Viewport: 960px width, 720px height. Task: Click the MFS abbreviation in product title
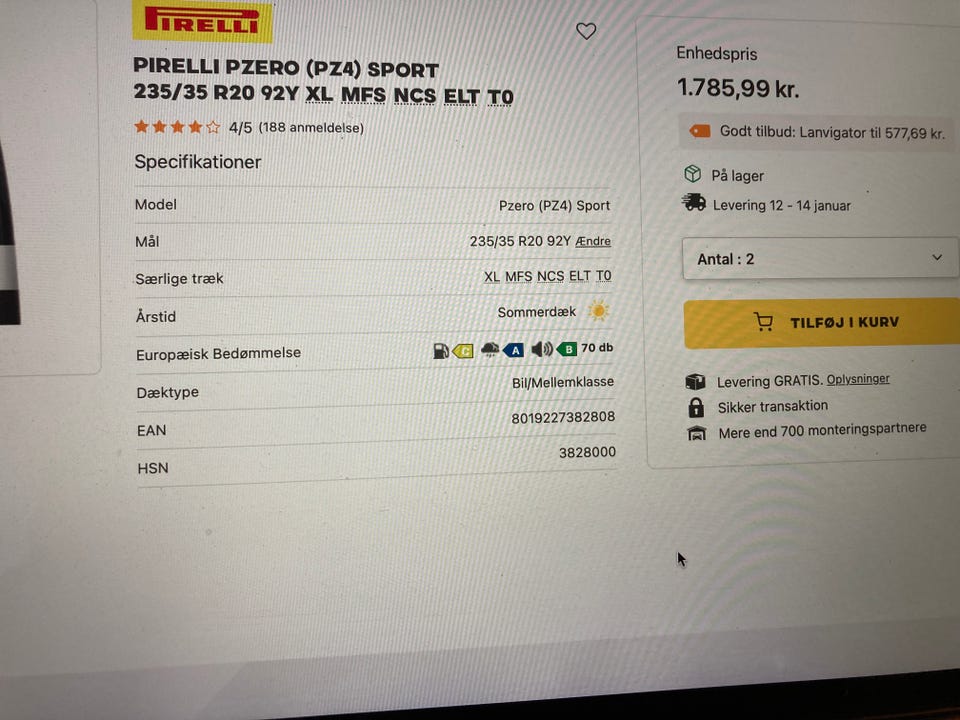tap(363, 95)
